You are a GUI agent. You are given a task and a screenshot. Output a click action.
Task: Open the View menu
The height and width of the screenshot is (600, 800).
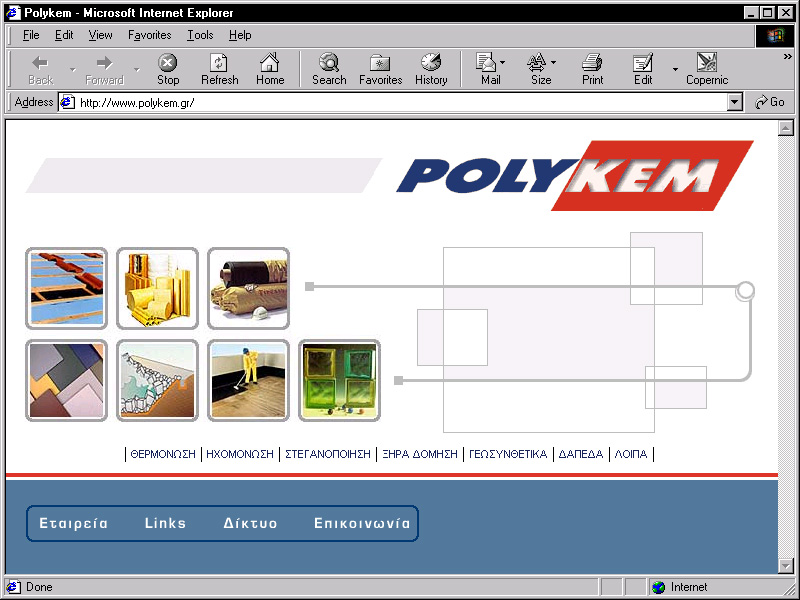pos(100,35)
